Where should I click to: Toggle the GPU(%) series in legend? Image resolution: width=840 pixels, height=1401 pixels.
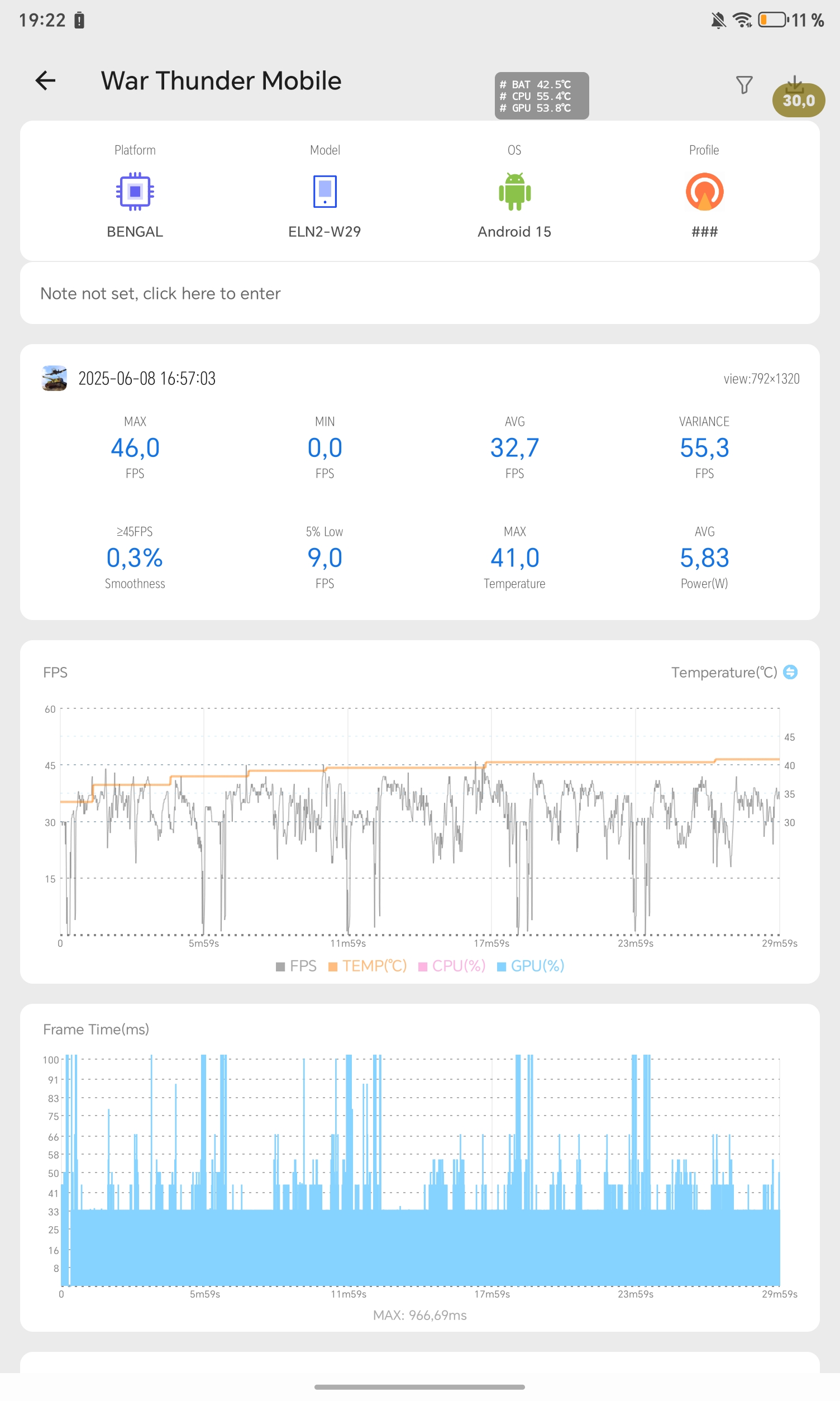point(531,966)
